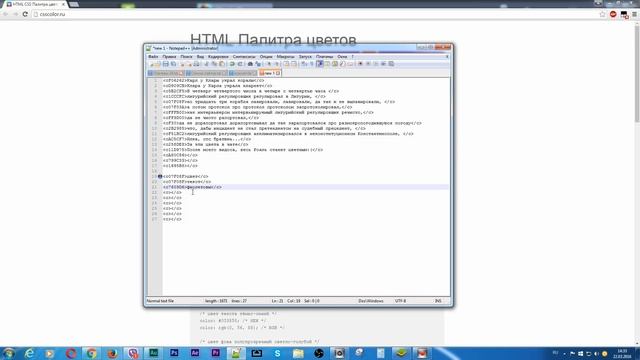Click the Stop Recording macro icon
The height and width of the screenshot is (360, 640).
click(368, 64)
